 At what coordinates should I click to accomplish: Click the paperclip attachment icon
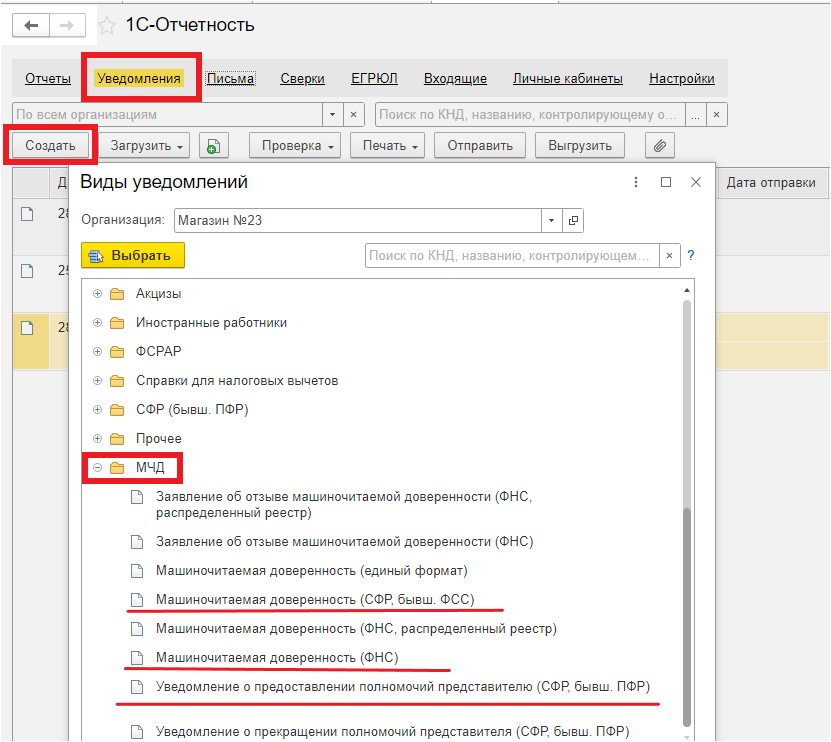point(659,146)
